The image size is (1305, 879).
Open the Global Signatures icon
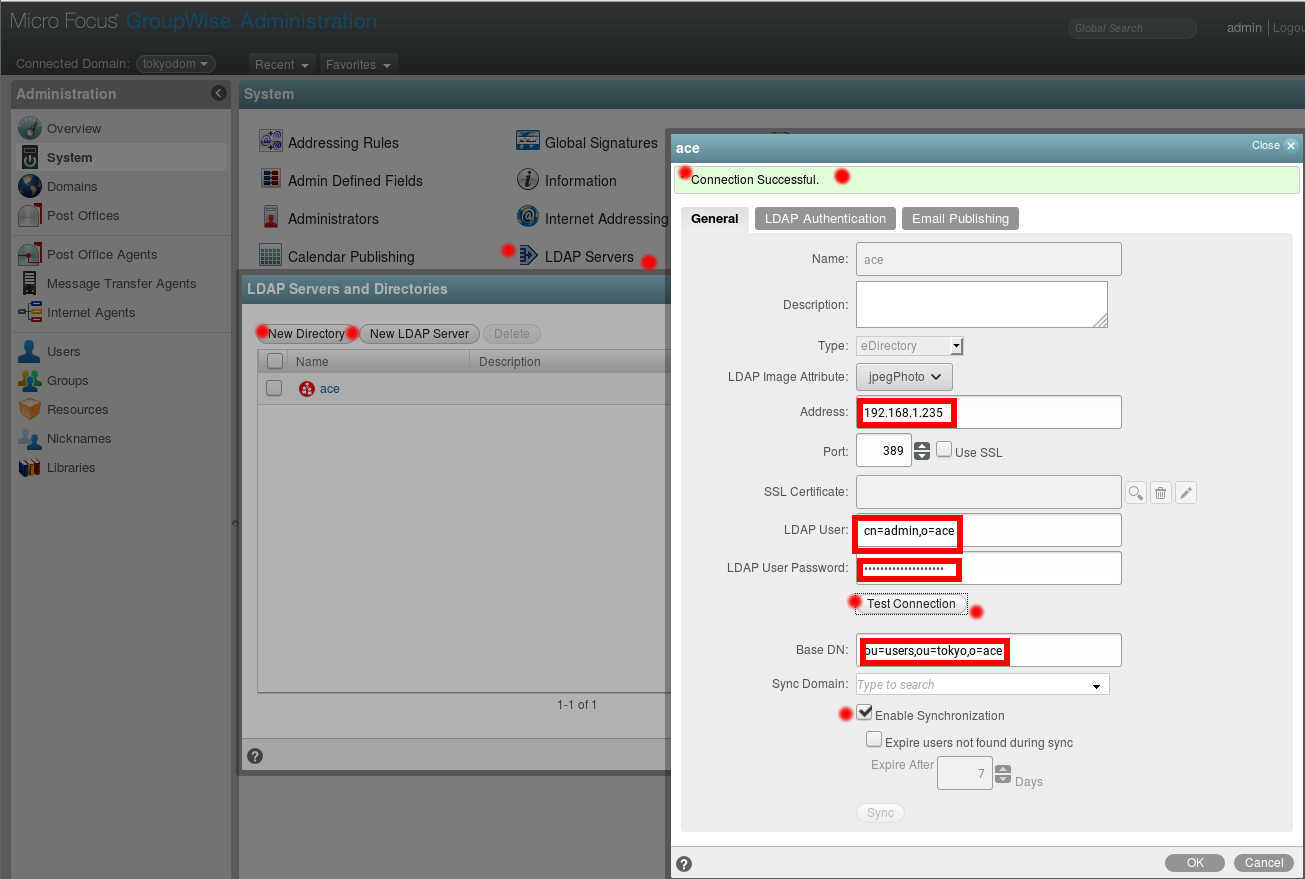(x=528, y=142)
